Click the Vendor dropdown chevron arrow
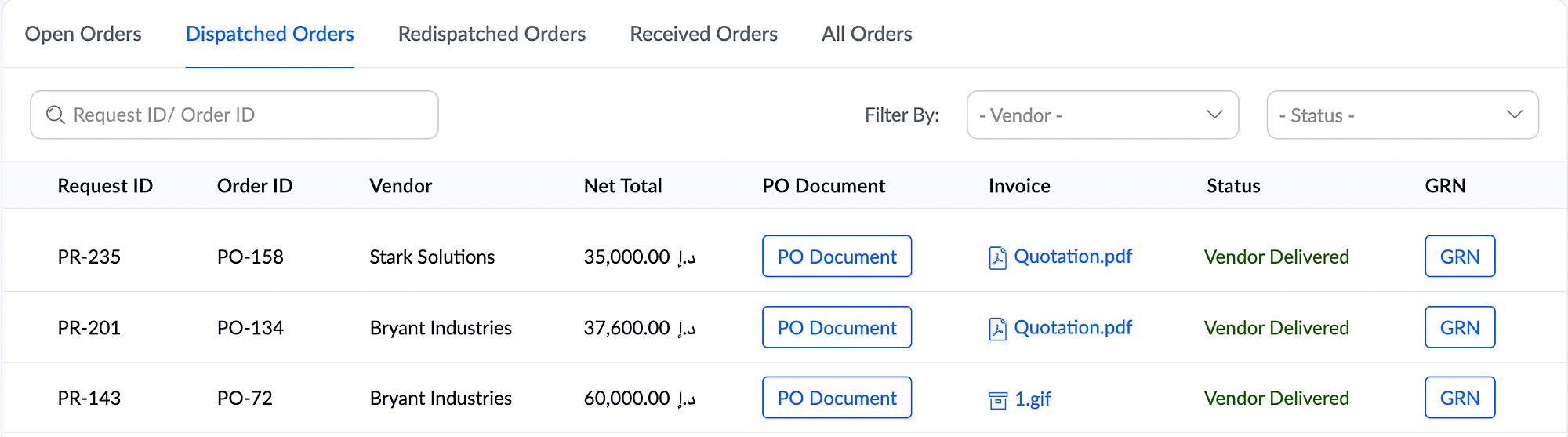 pos(1214,115)
